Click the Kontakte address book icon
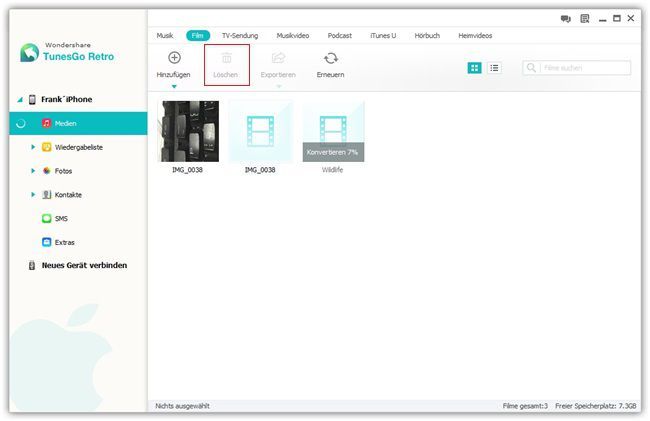This screenshot has width=650, height=421. coord(46,195)
